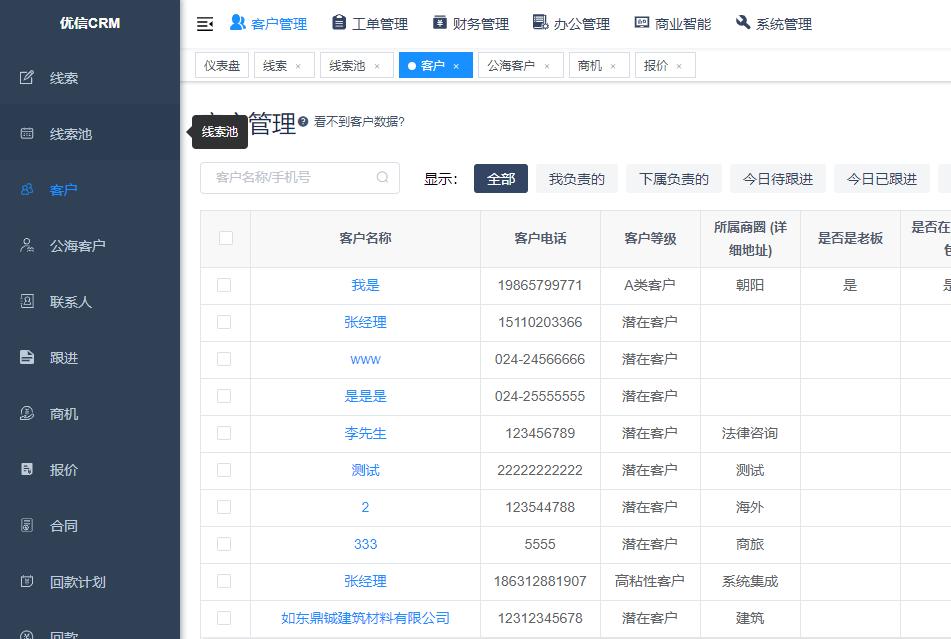Click the hamburger menu collapse icon

coord(205,23)
